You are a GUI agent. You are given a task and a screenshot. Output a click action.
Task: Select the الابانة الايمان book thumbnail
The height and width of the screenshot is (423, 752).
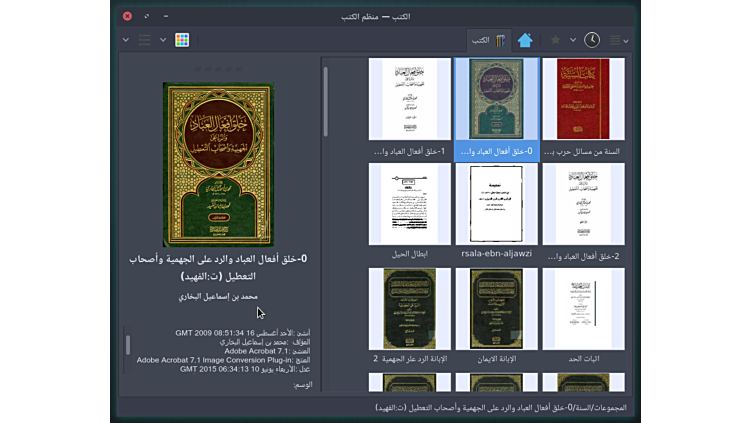point(496,310)
